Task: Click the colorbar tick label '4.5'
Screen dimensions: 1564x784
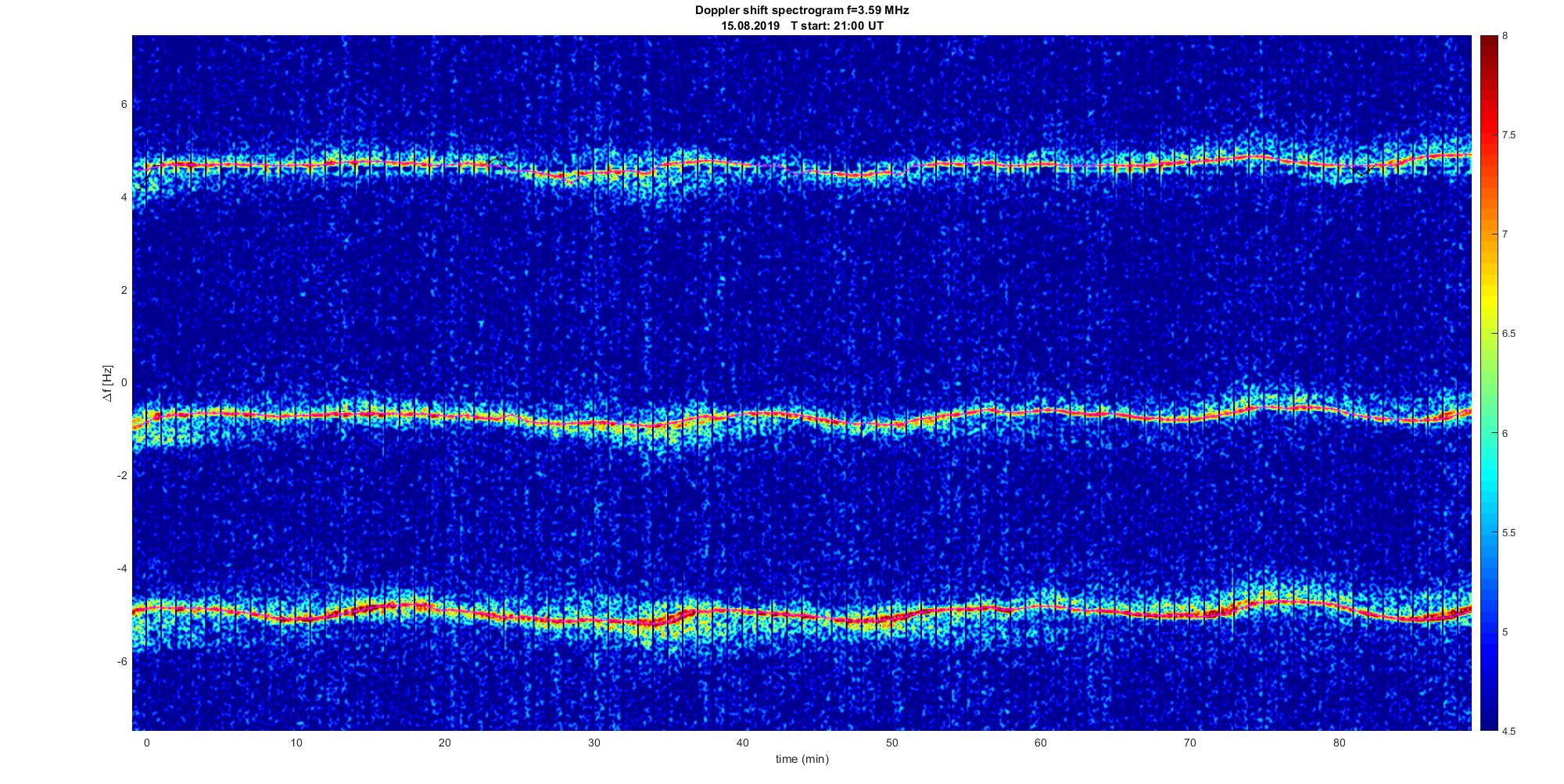Action: pyautogui.click(x=1509, y=732)
